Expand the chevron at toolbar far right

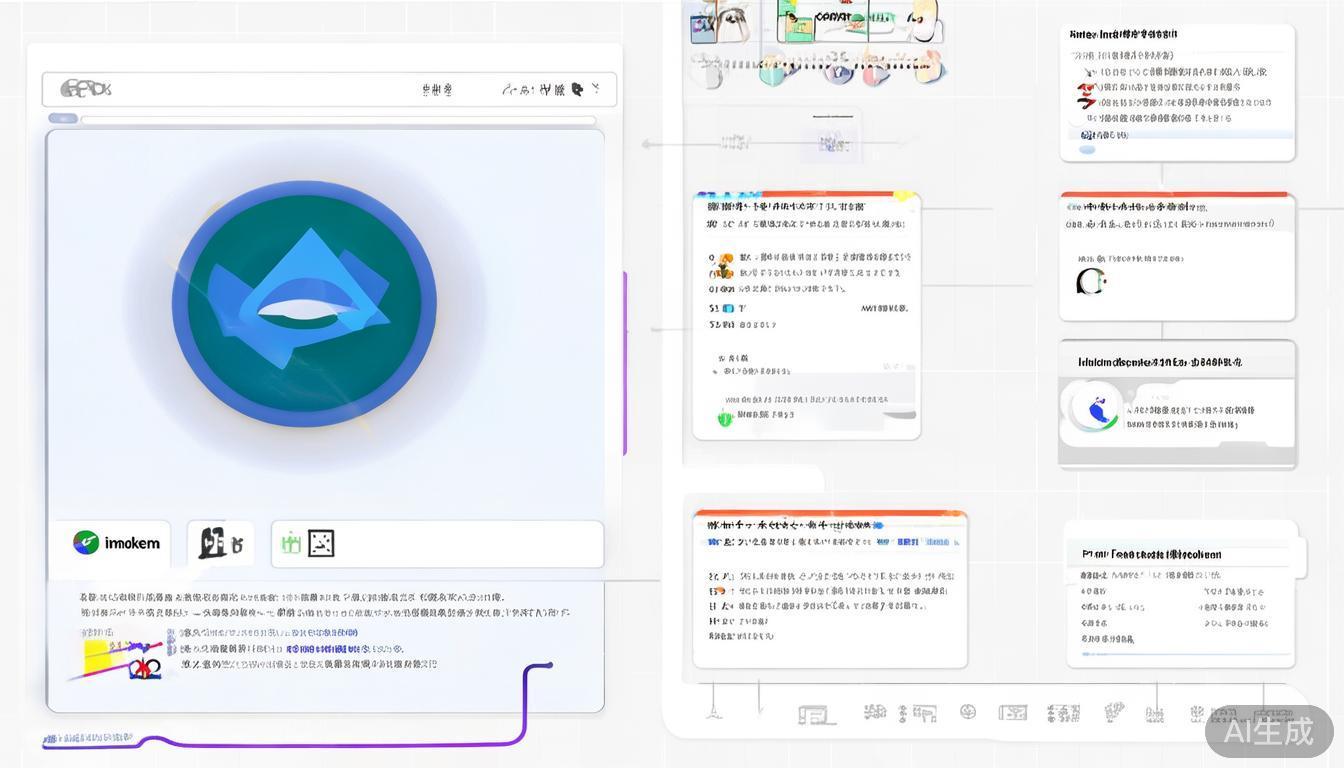(596, 88)
